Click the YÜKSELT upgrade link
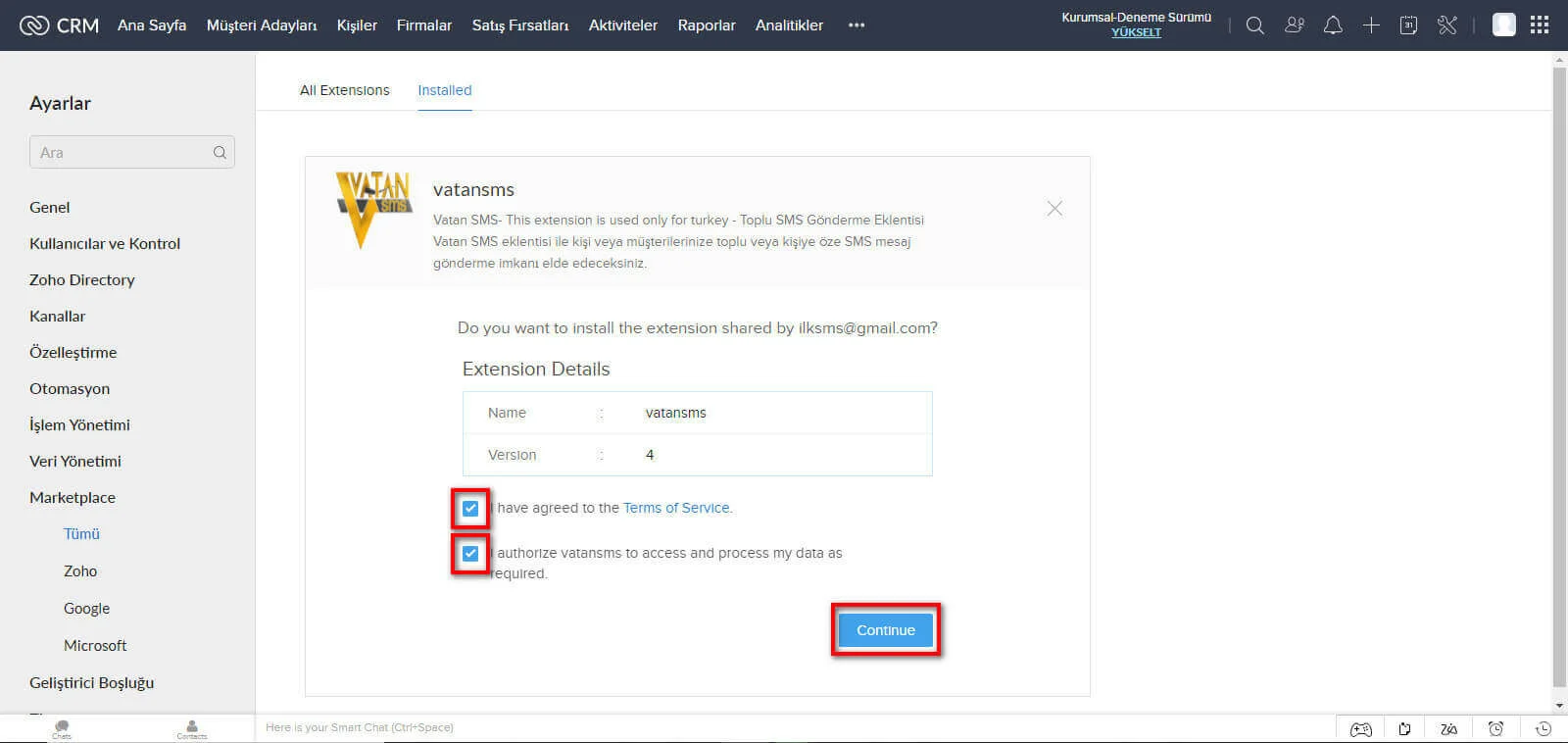 (1136, 32)
